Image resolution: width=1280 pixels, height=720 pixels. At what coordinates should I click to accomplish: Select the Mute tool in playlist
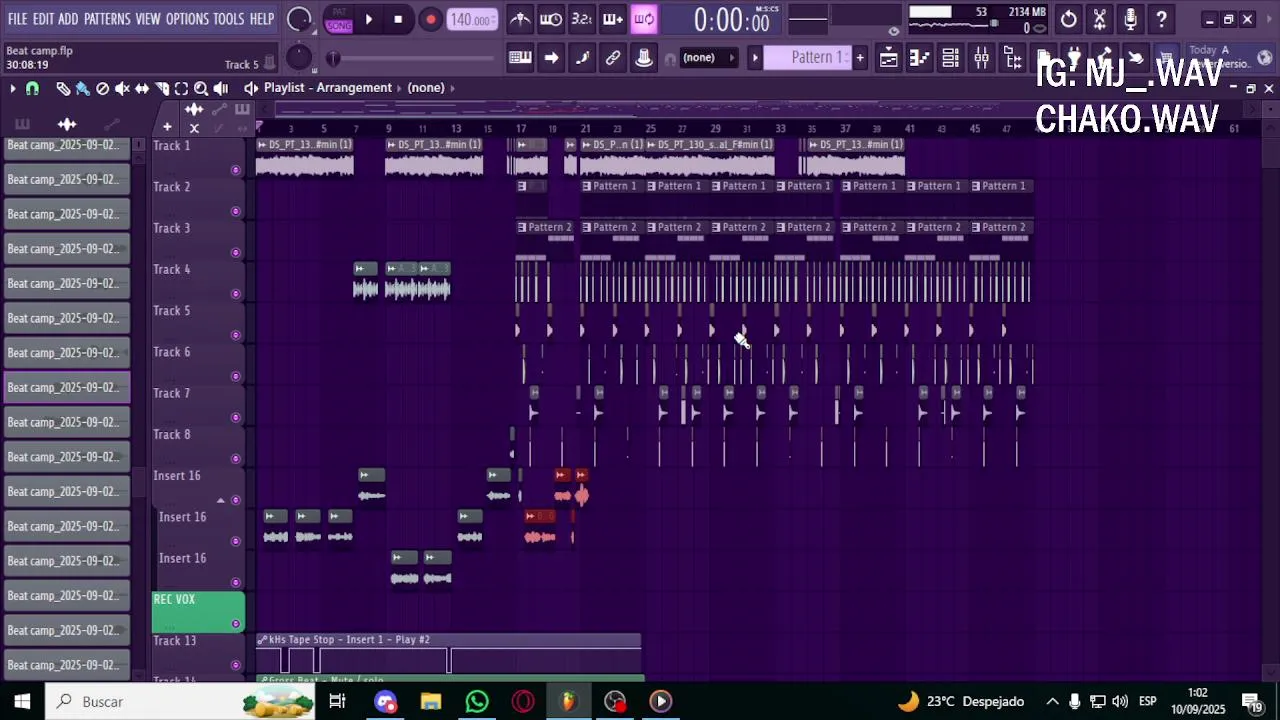click(x=122, y=88)
